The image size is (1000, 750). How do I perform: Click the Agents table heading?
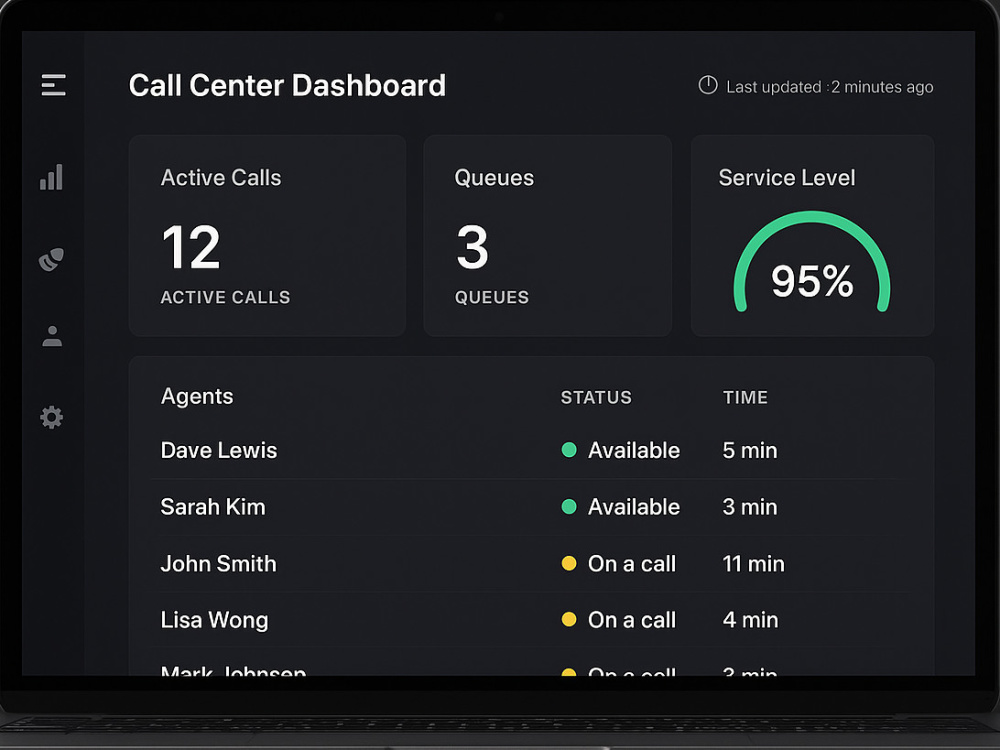pyautogui.click(x=197, y=396)
